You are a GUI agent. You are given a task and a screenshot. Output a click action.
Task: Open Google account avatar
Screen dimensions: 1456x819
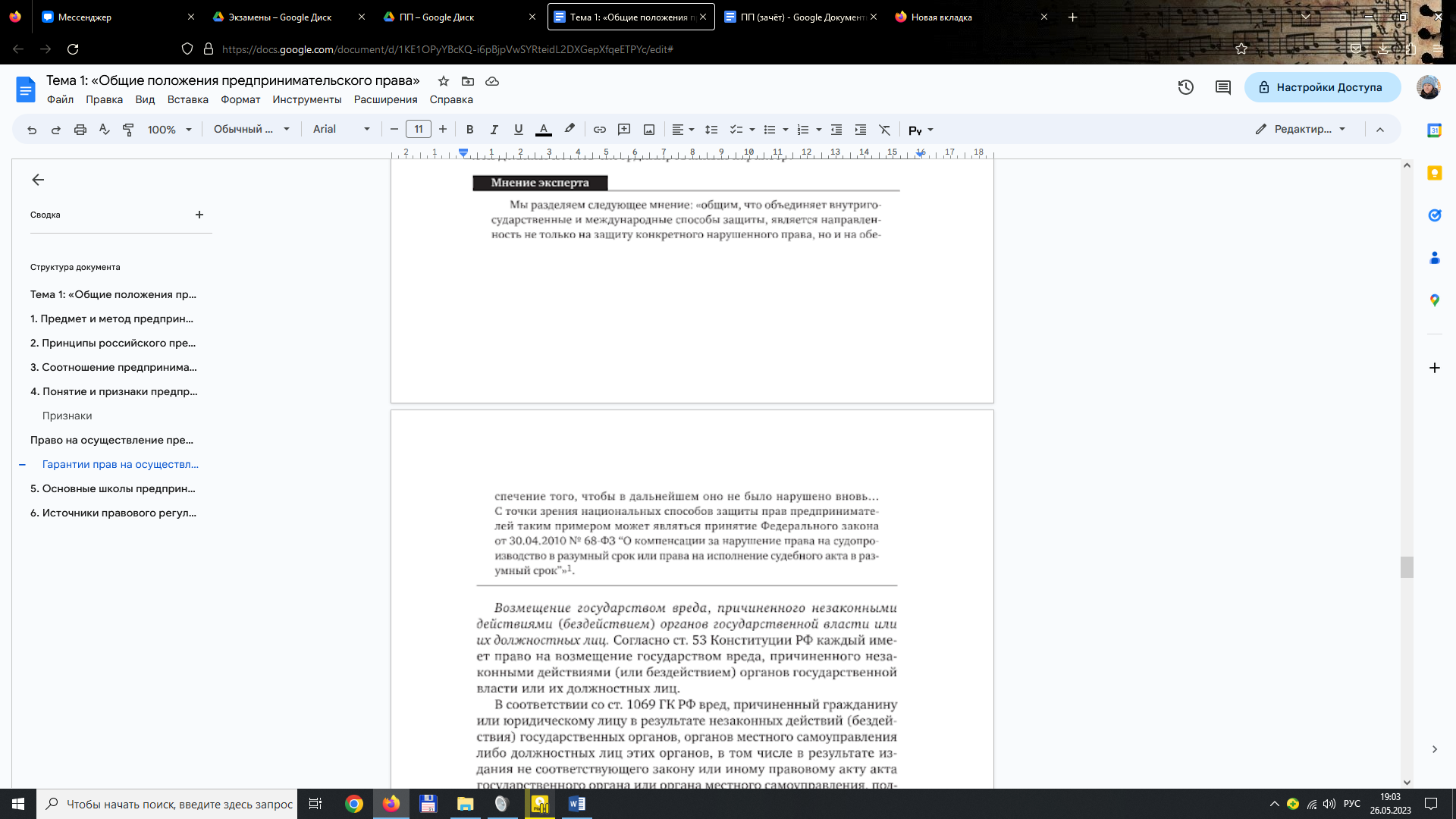pos(1429,87)
